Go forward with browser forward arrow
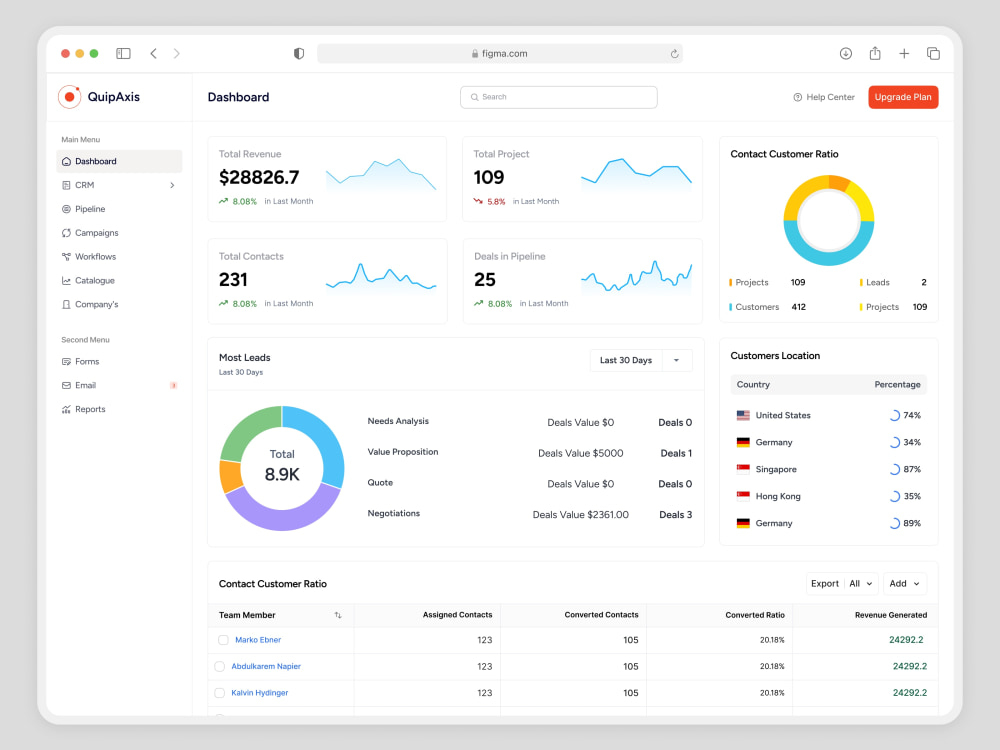The image size is (1000, 750). (x=177, y=54)
